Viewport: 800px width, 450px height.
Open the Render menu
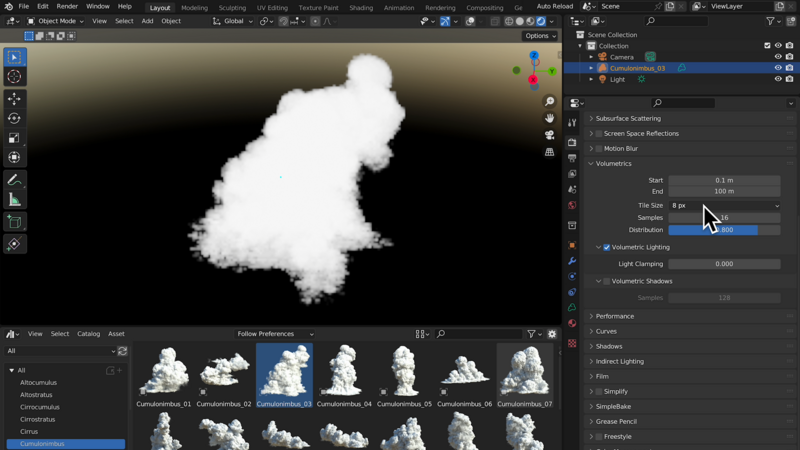point(67,7)
